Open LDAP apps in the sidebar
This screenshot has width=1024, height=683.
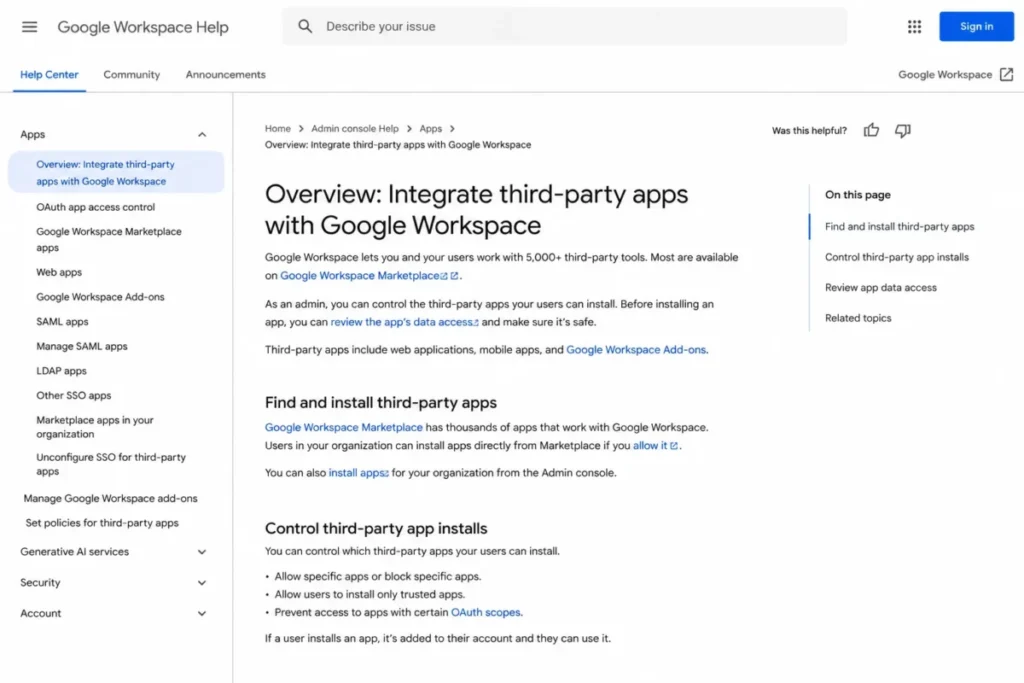tap(61, 371)
